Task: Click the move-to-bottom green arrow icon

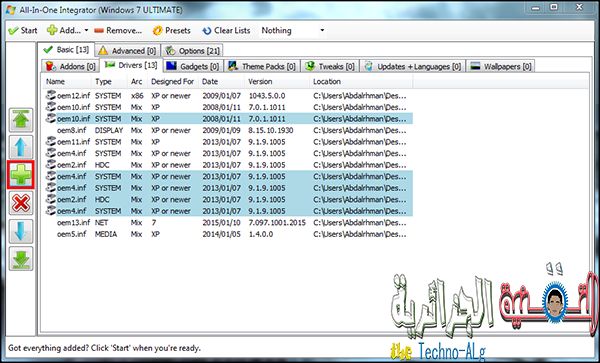Action: click(21, 259)
